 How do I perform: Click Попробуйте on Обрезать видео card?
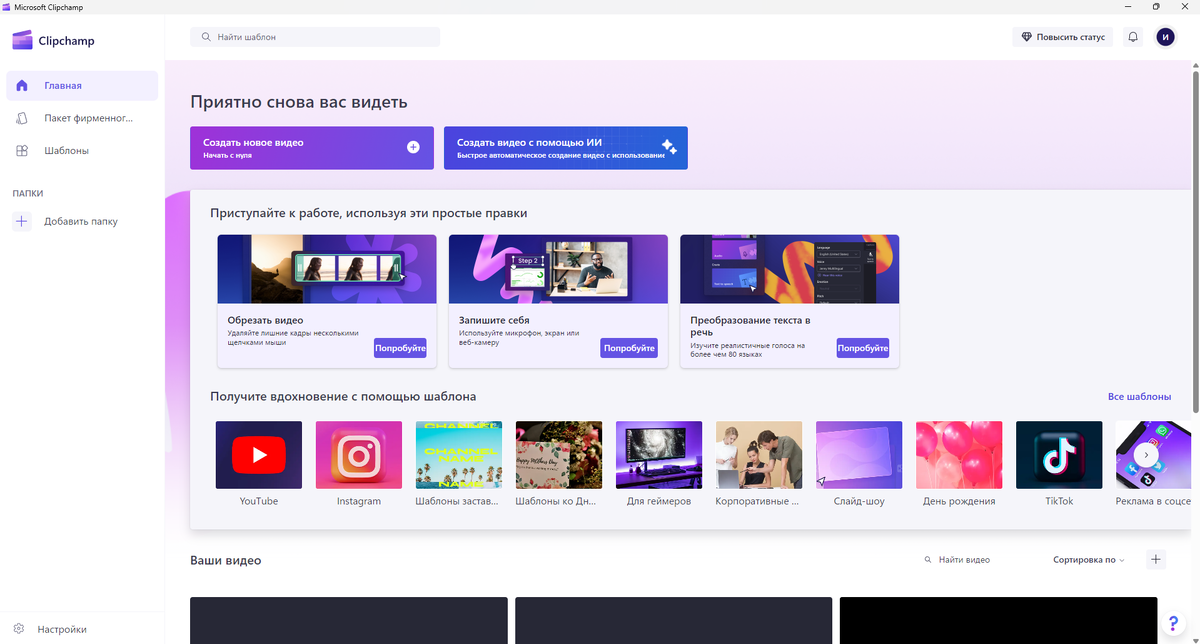tap(401, 348)
